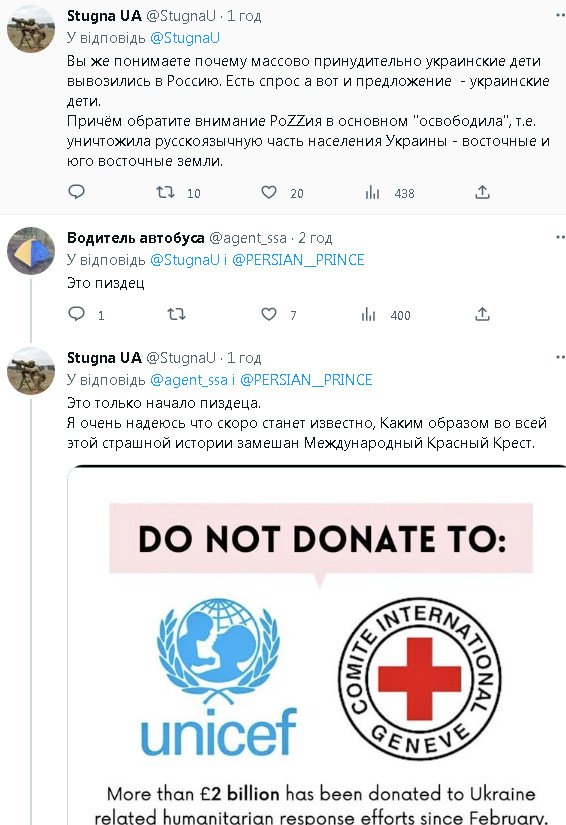Image resolution: width=566 pixels, height=825 pixels.
Task: Open more options on agent_ssa tweet
Action: coord(561,238)
